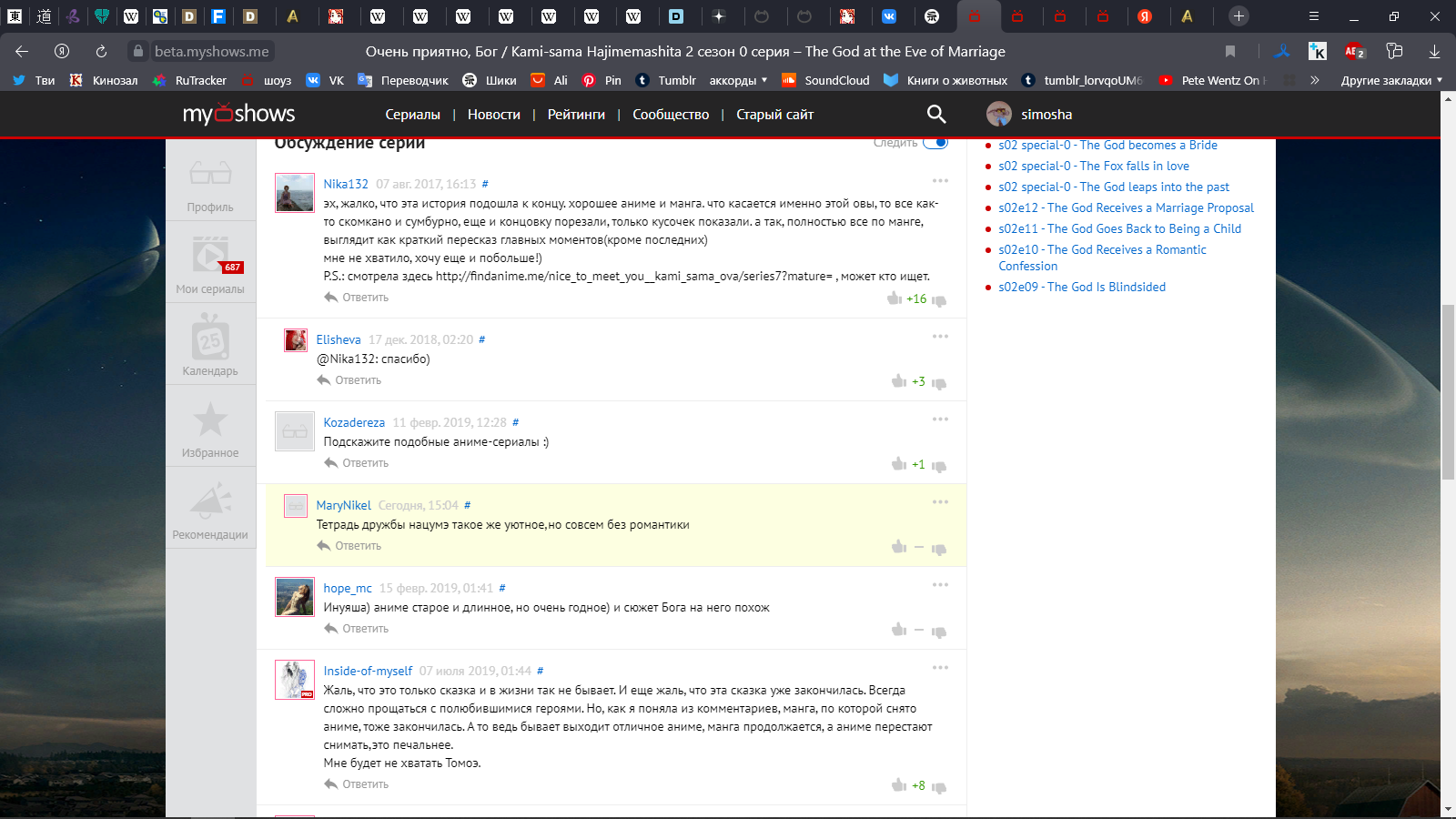Image resolution: width=1456 pixels, height=819 pixels.
Task: Thumbs up MaryNikel's comment
Action: click(x=899, y=547)
